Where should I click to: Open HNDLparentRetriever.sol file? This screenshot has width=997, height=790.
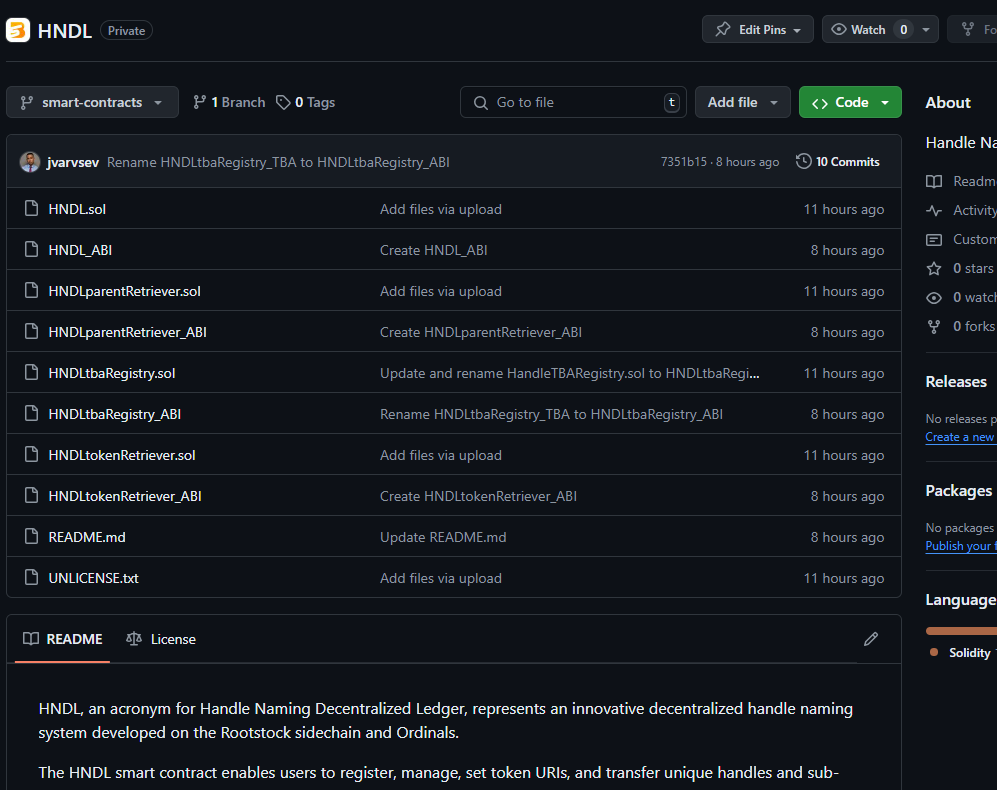pos(125,291)
